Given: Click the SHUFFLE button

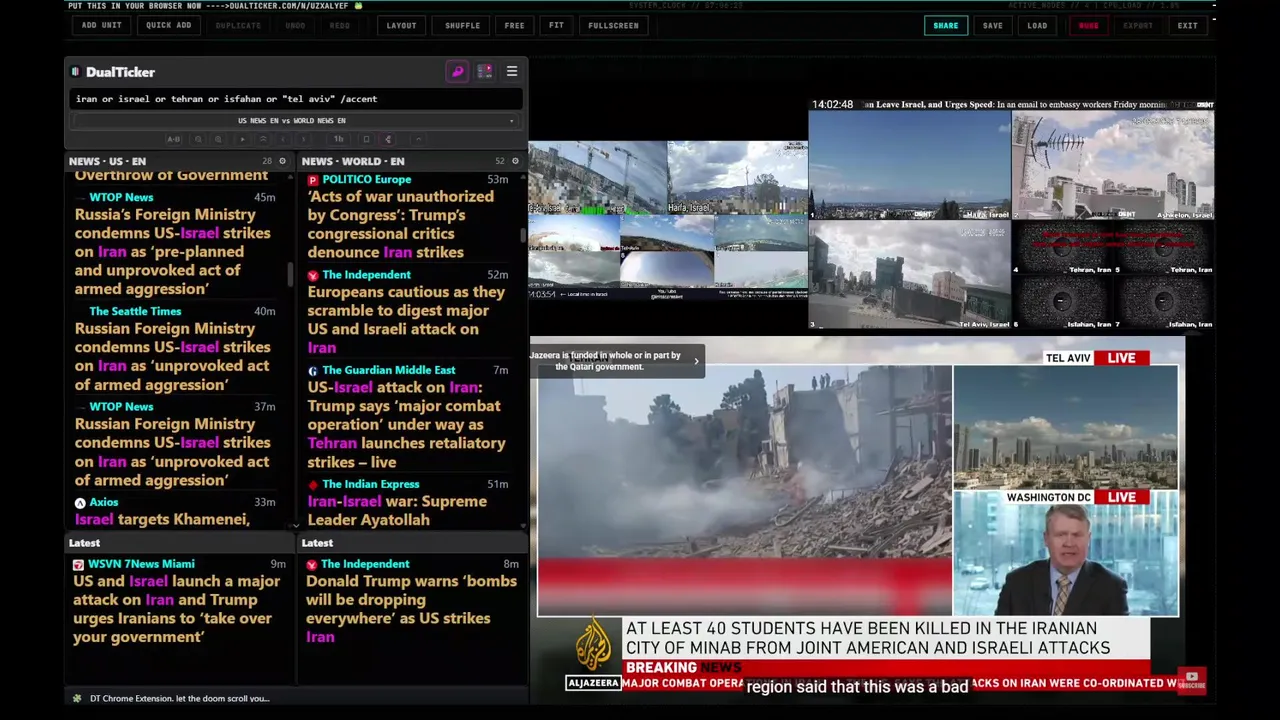Looking at the screenshot, I should [462, 25].
